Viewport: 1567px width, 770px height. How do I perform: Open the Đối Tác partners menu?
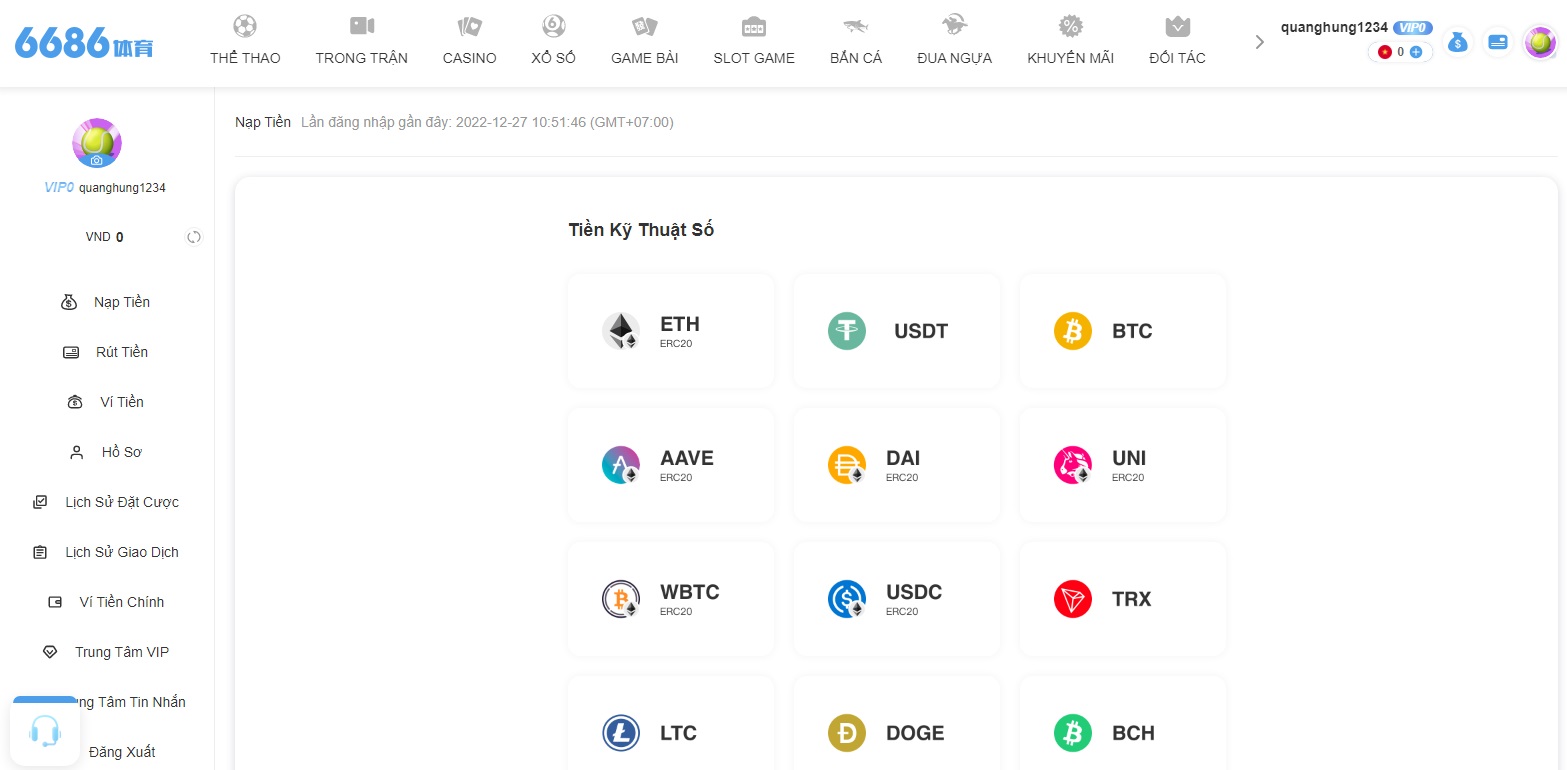[1177, 40]
